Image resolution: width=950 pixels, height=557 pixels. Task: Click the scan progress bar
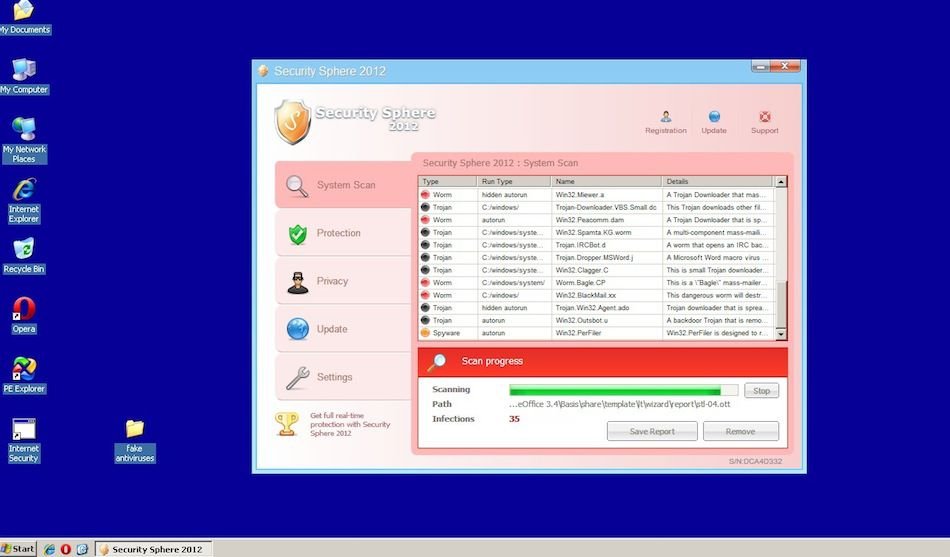[623, 390]
